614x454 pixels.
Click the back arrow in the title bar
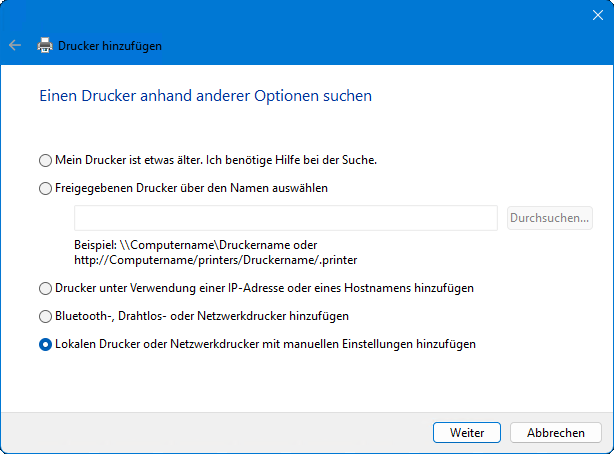click(14, 46)
